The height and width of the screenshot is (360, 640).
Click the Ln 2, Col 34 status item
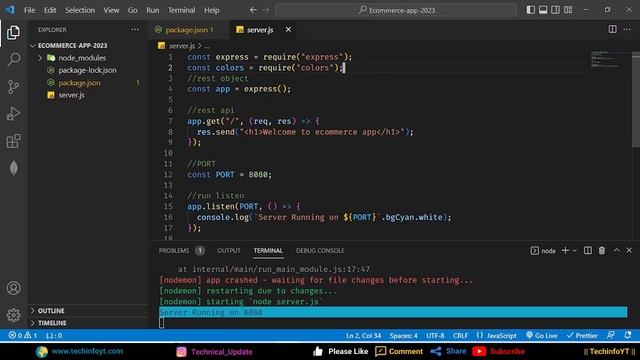(363, 336)
